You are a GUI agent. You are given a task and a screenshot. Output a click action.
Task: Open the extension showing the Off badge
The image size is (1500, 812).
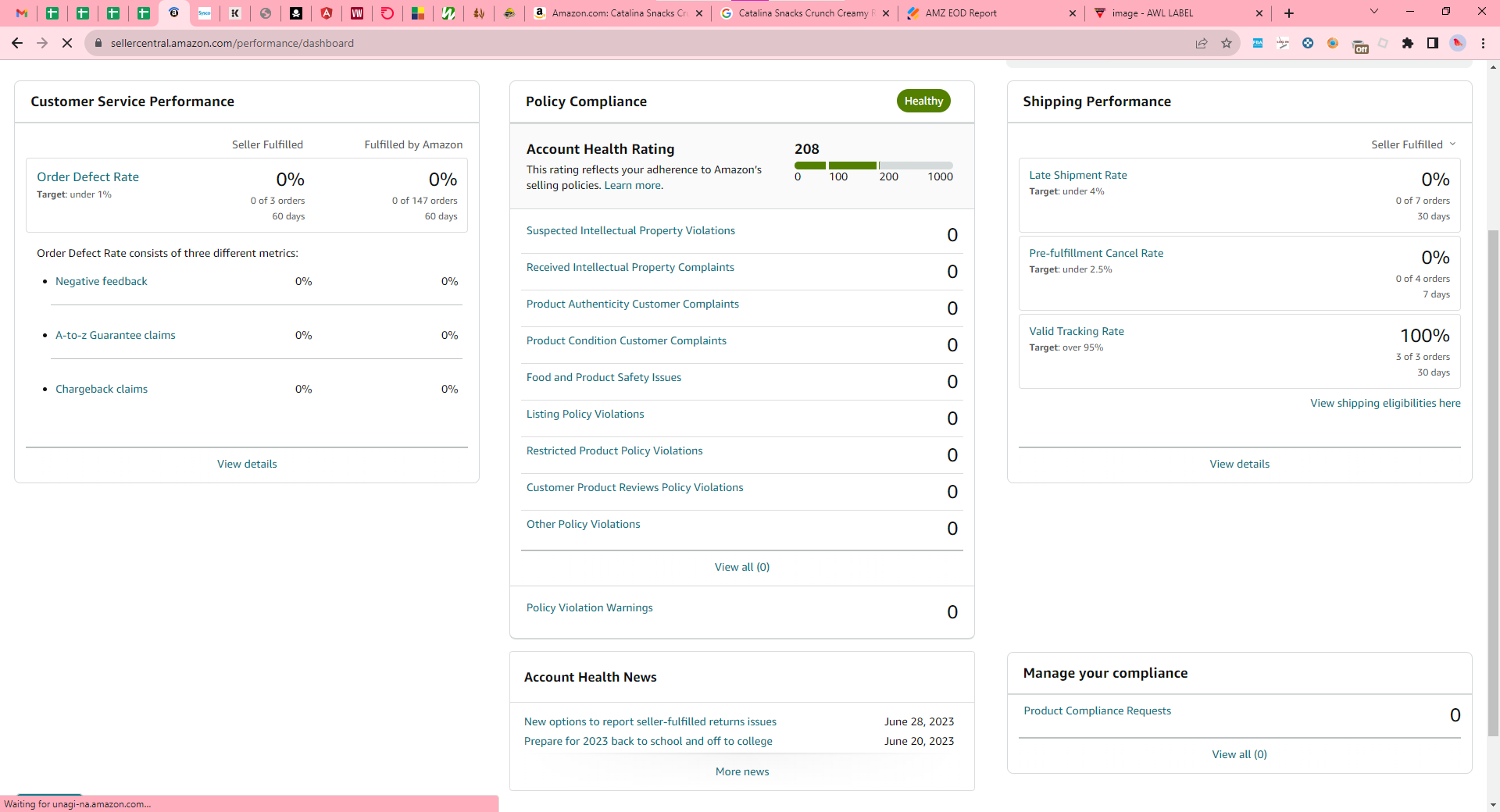tap(1359, 45)
